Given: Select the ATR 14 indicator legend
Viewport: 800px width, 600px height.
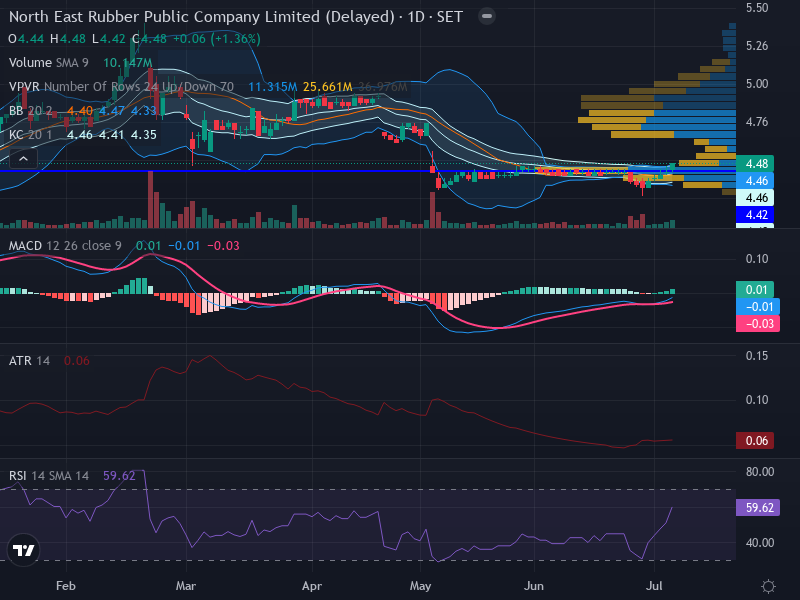Looking at the screenshot, I should click(29, 361).
